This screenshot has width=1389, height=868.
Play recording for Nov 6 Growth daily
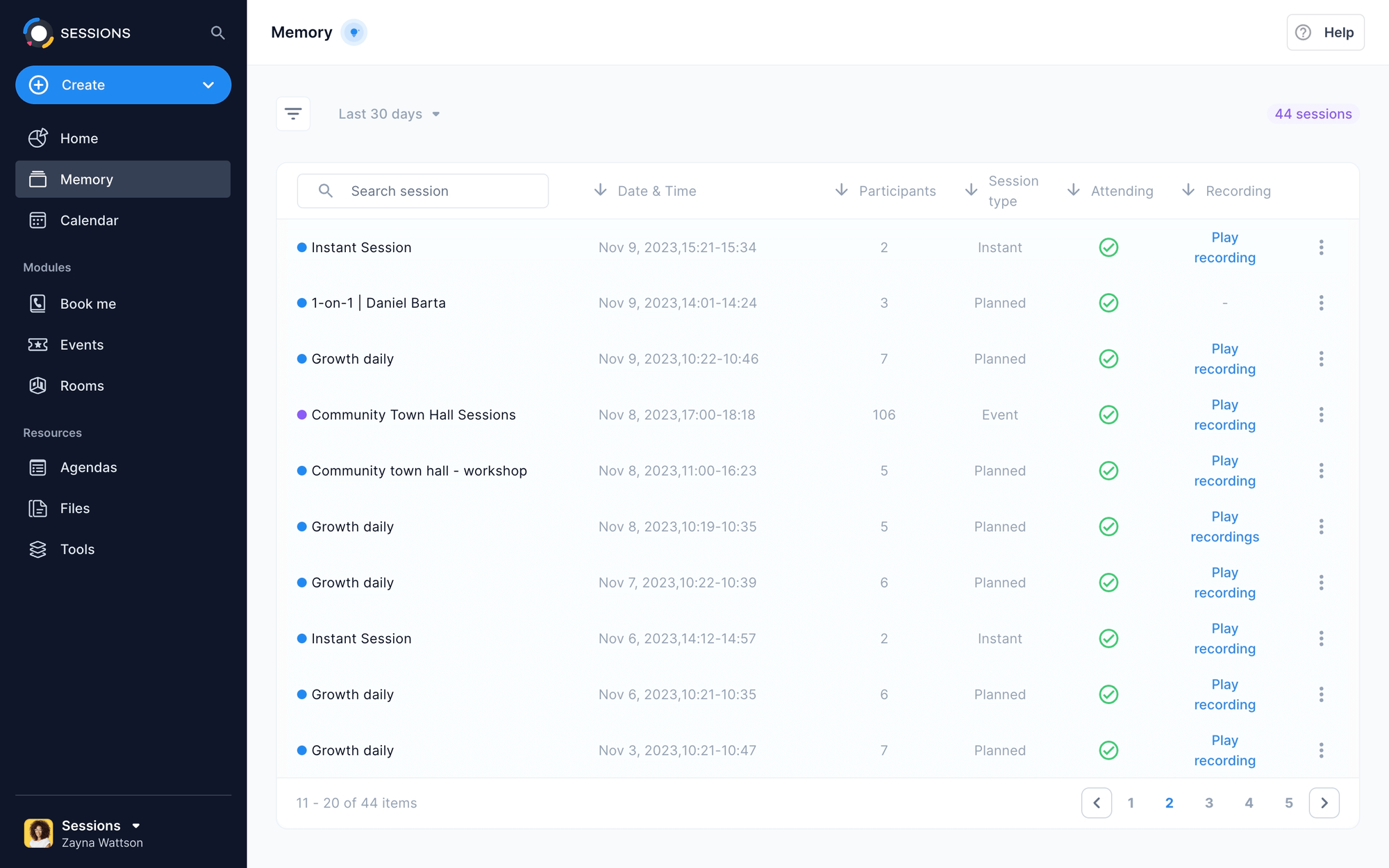[x=1224, y=694]
